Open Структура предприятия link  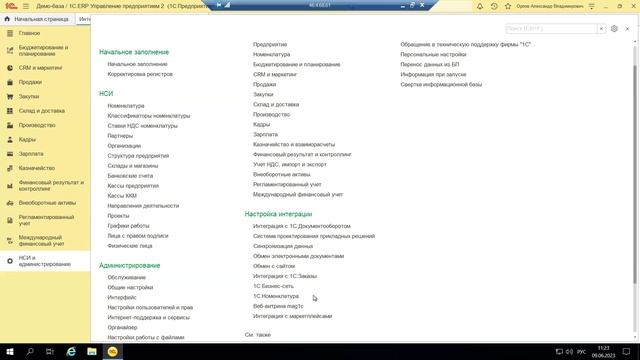click(138, 156)
